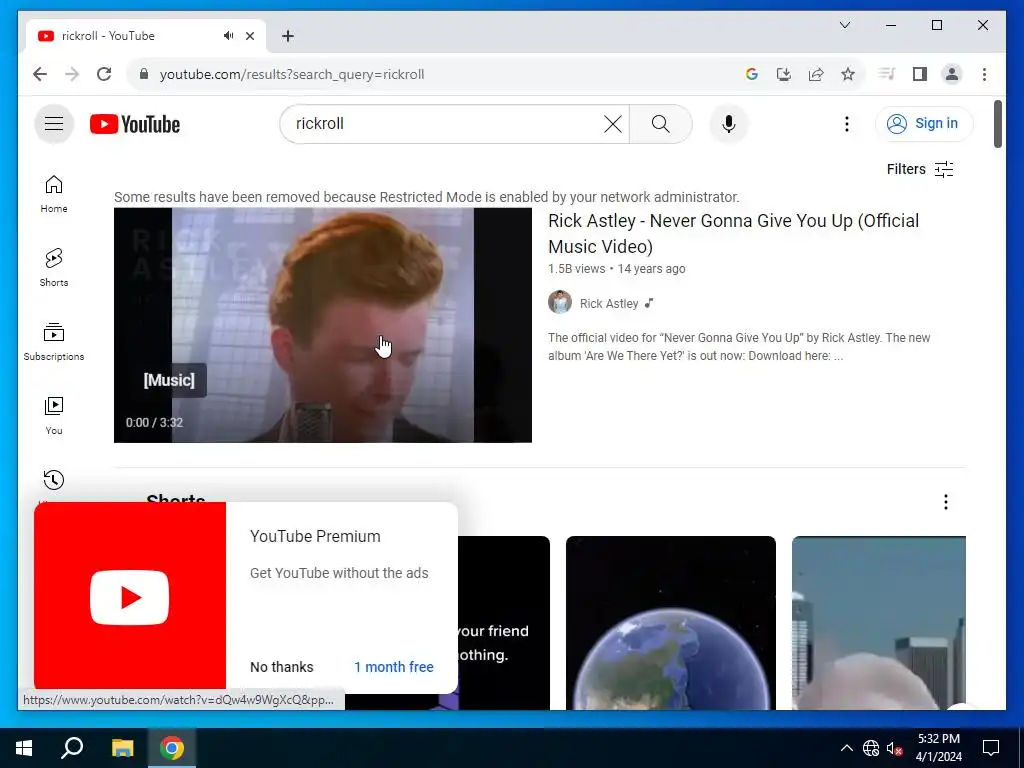1024x768 pixels.
Task: Open Shorts section three-dot options
Action: (946, 502)
